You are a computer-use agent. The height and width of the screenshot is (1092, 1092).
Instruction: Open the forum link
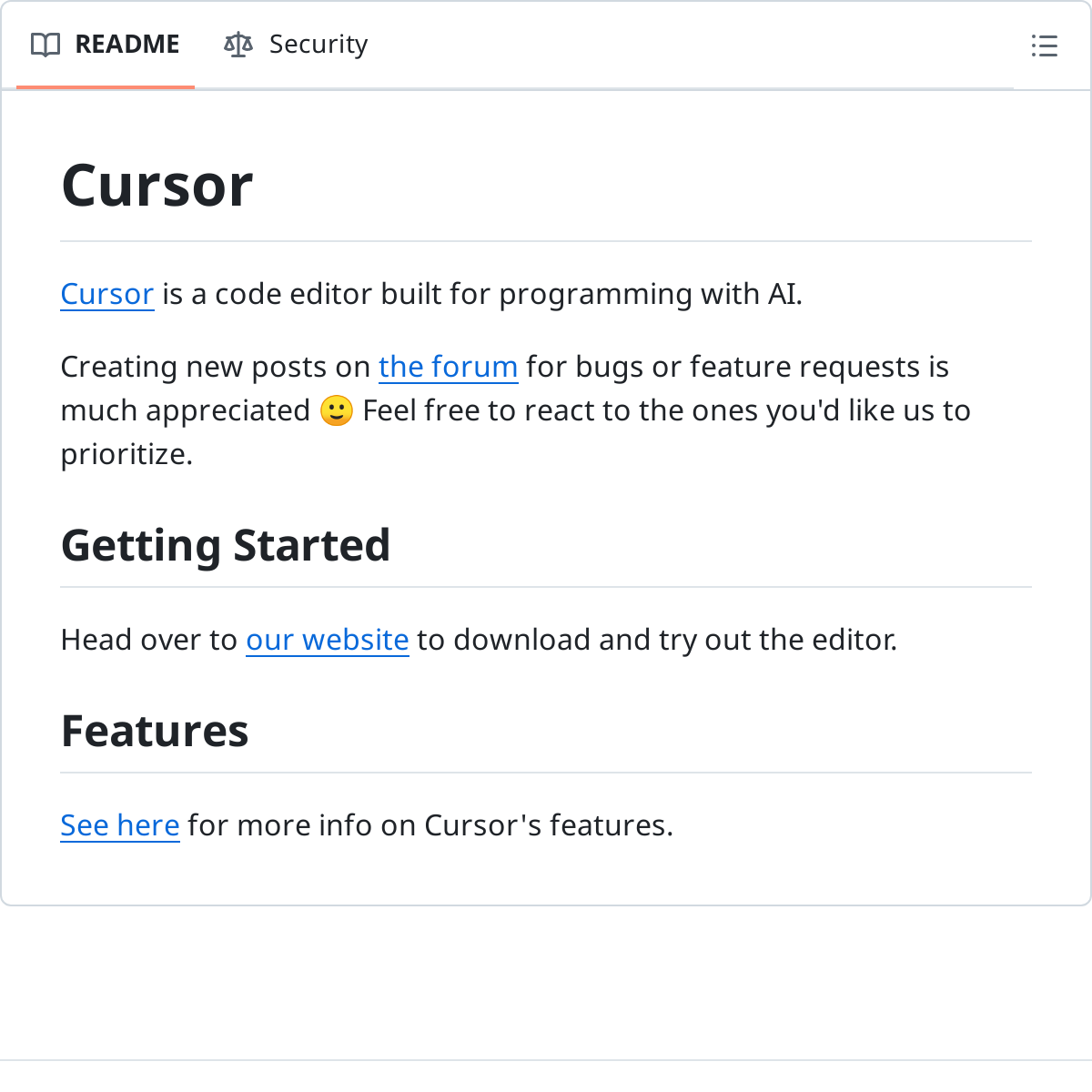(448, 367)
